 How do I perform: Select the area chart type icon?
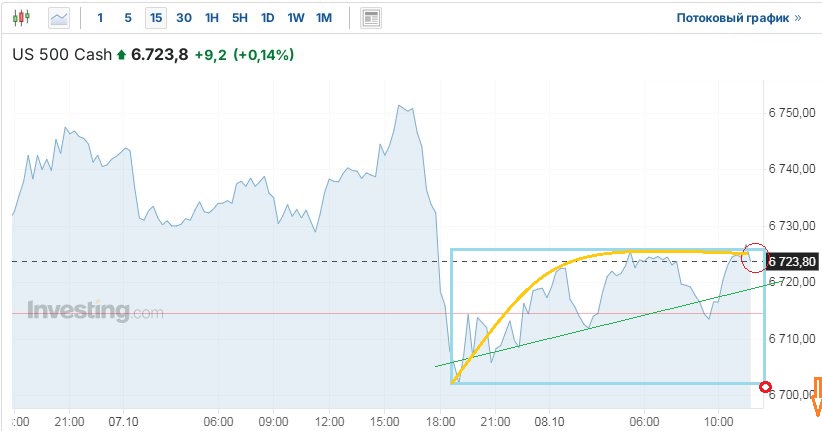[x=59, y=18]
